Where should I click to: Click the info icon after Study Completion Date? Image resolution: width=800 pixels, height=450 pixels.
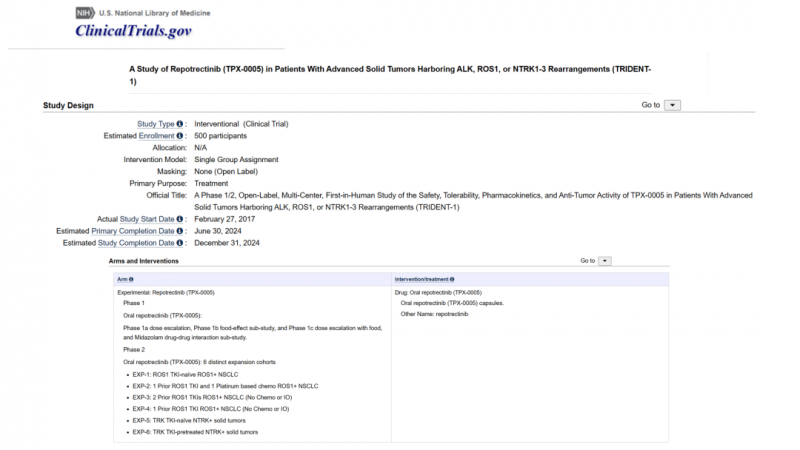tap(180, 243)
